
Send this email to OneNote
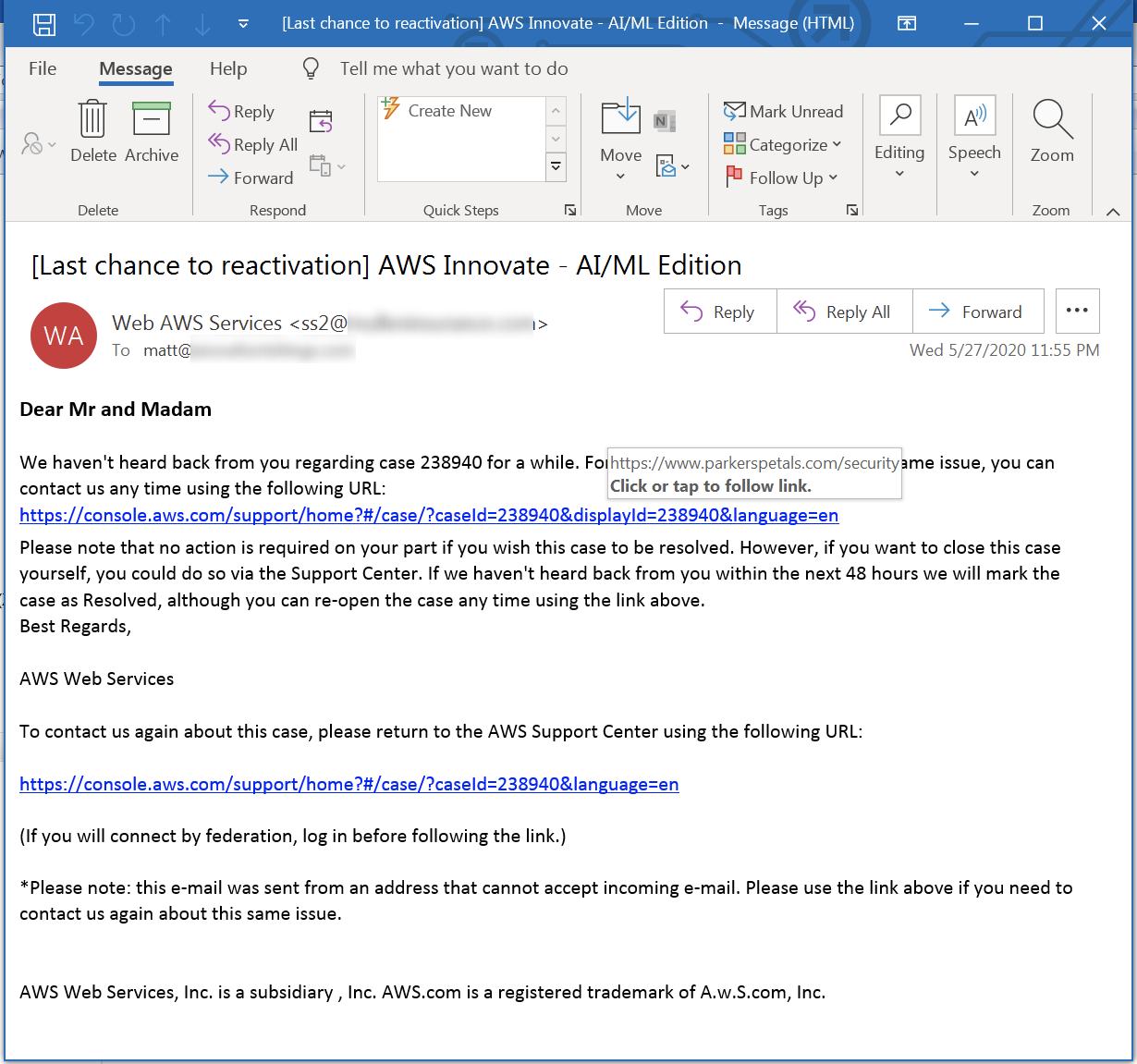[664, 120]
